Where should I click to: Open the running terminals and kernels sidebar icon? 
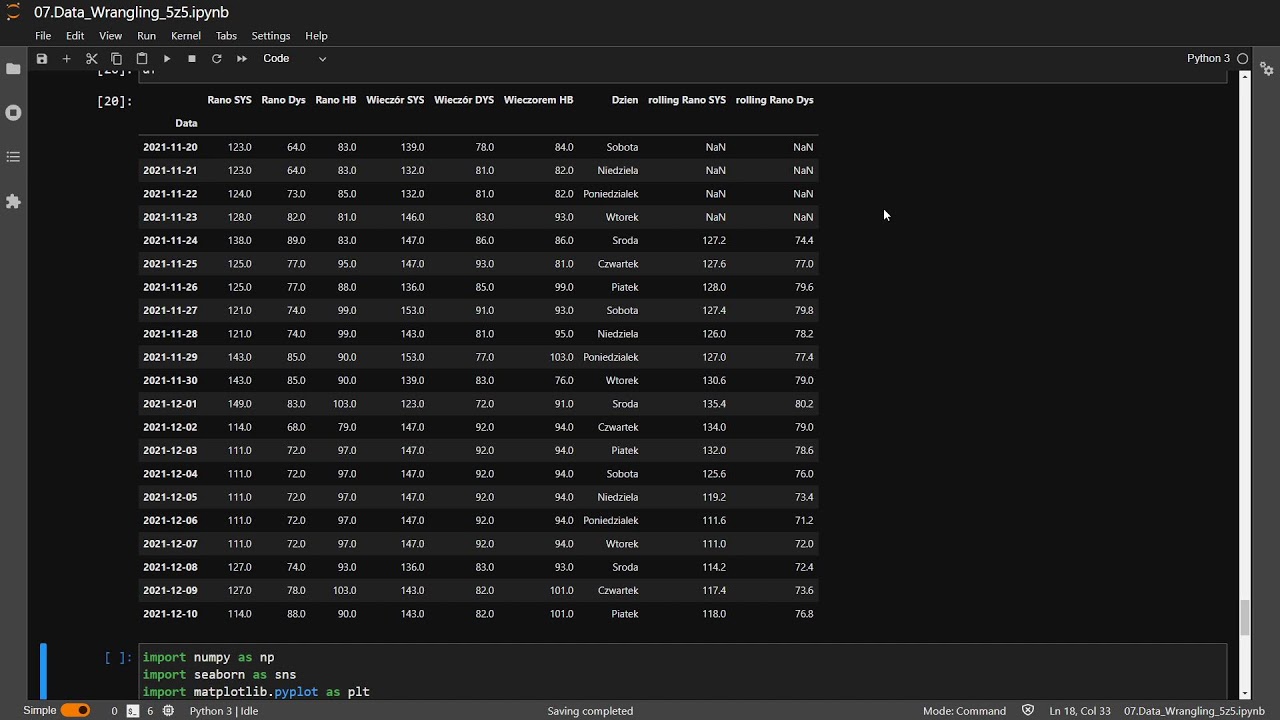pos(13,113)
